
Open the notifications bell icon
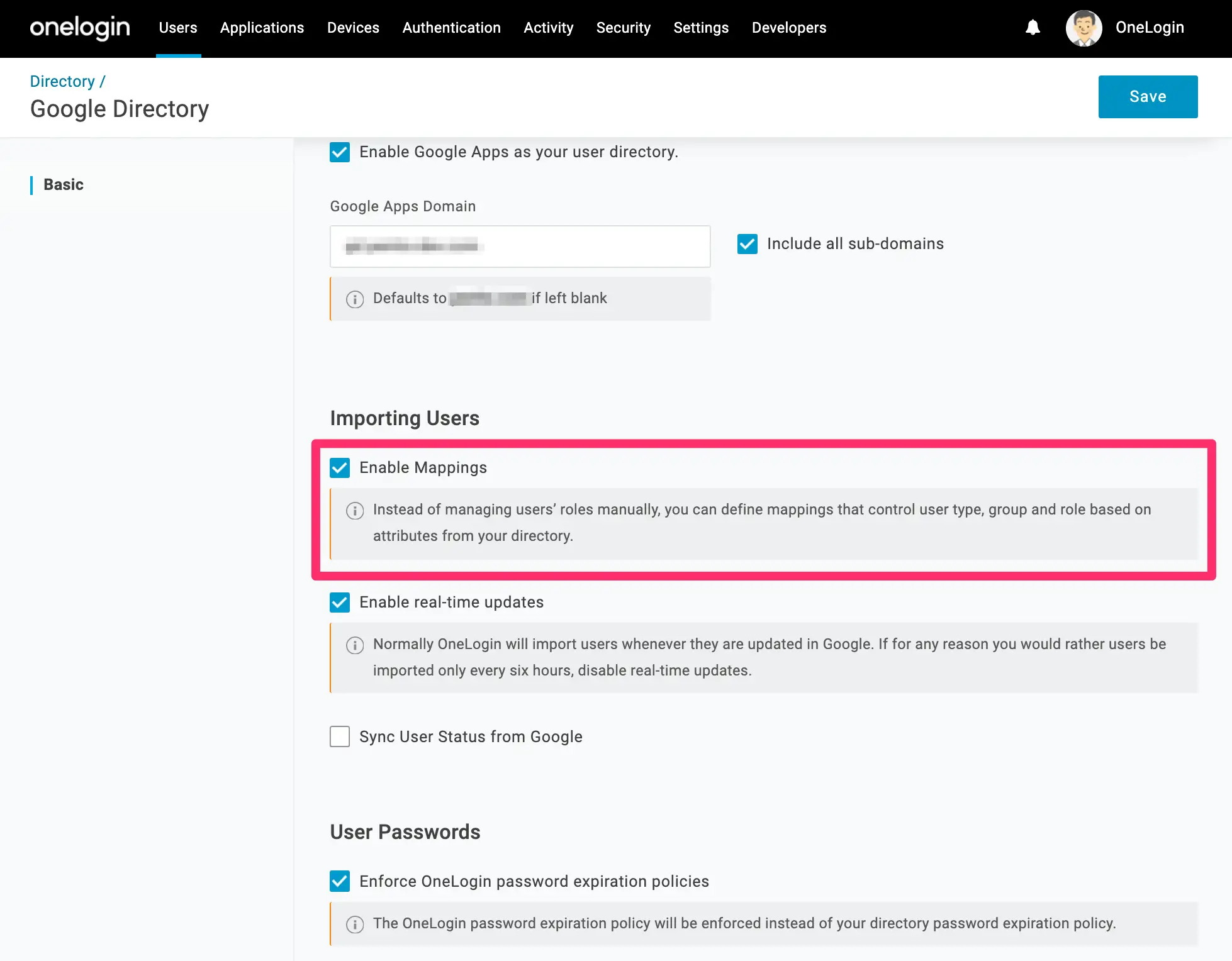[1033, 28]
